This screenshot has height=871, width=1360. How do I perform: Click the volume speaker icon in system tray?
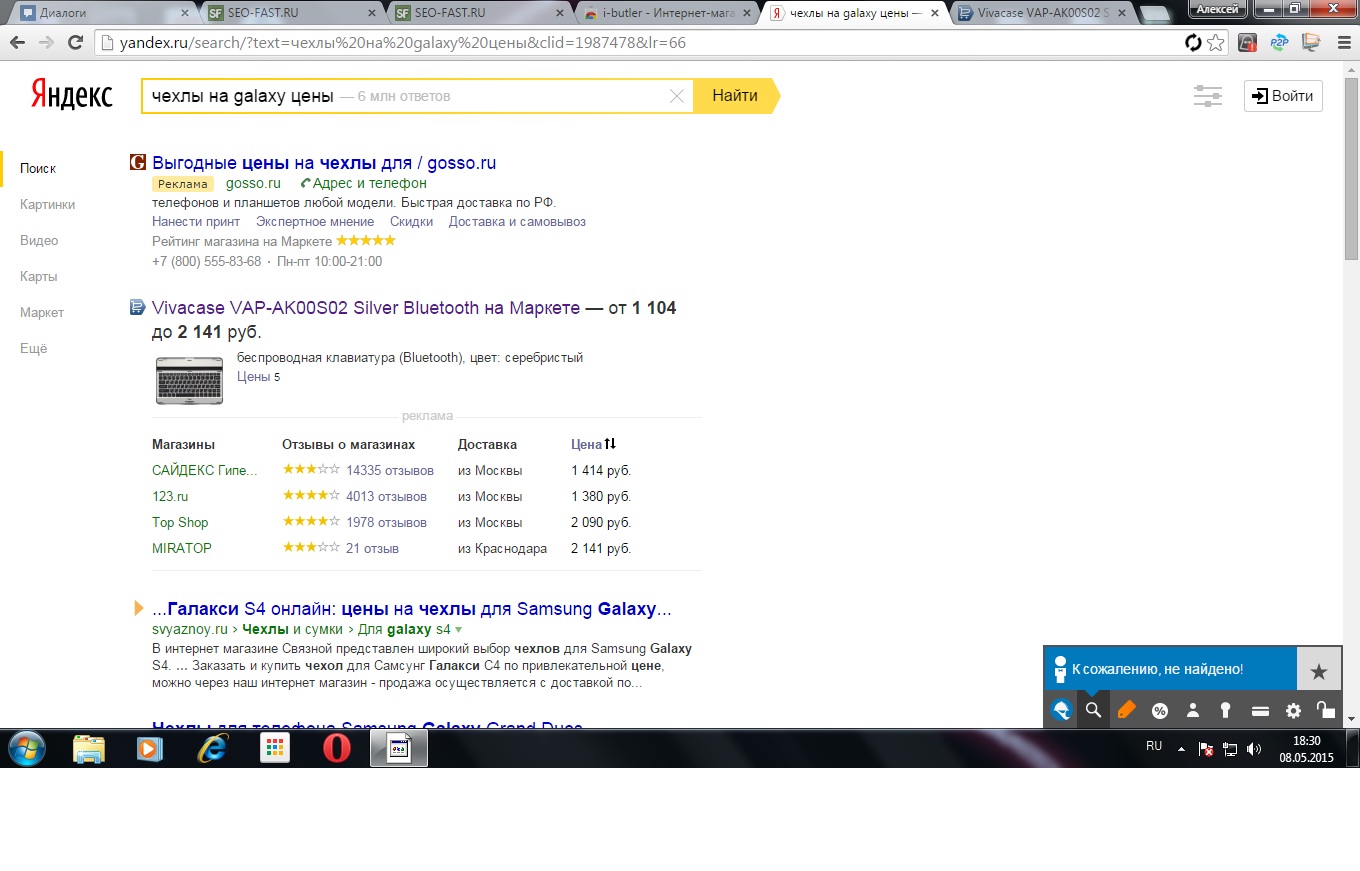click(x=1254, y=748)
